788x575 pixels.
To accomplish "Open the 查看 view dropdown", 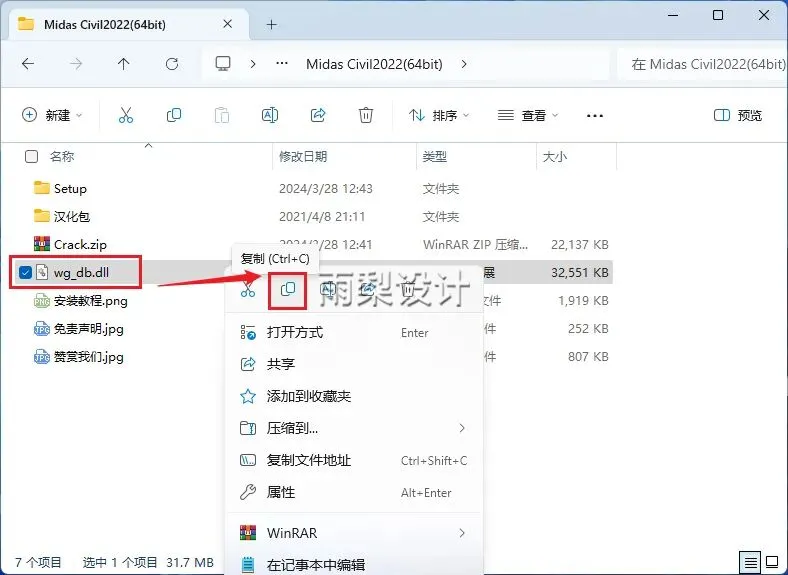I will pos(528,116).
